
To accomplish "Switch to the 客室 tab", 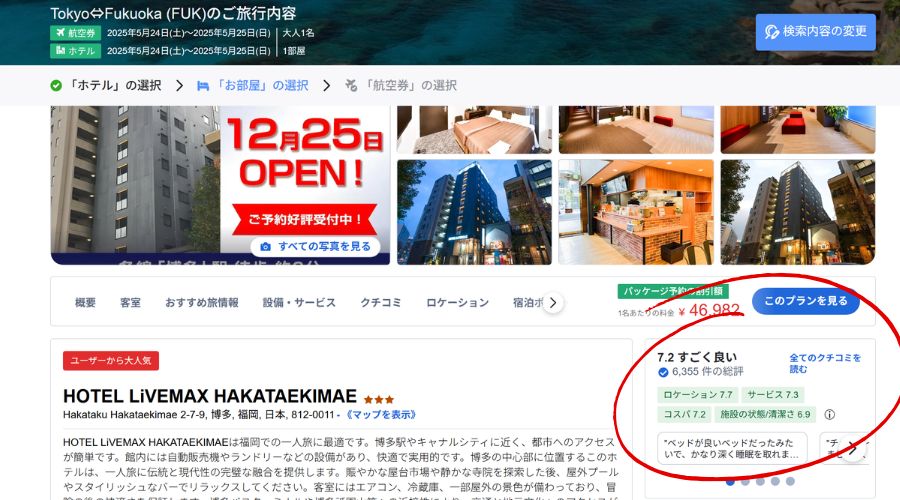I will pos(130,303).
